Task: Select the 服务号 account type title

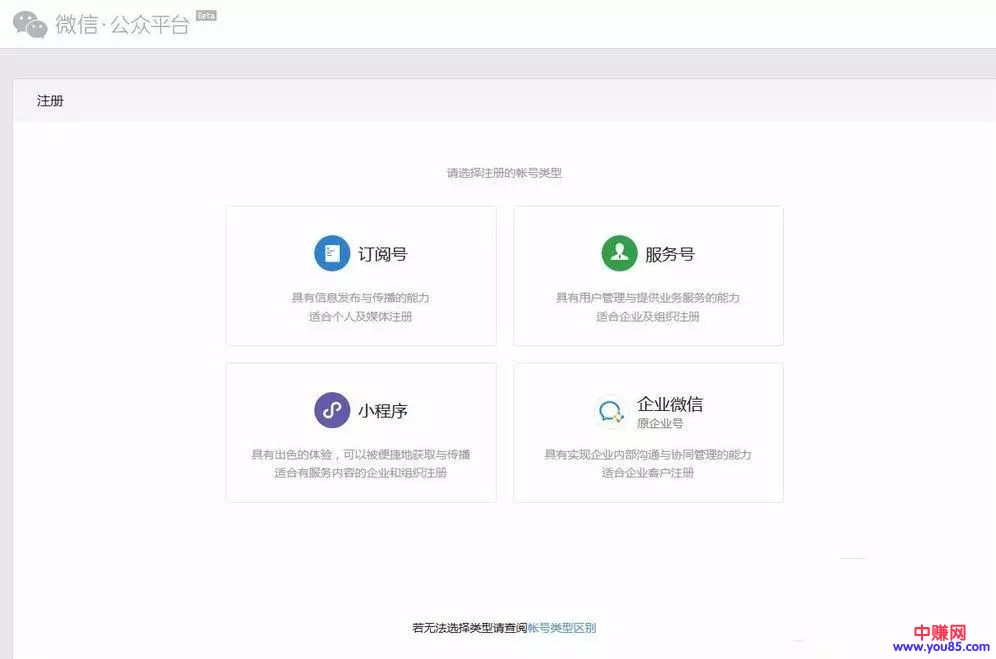Action: pyautogui.click(x=670, y=254)
